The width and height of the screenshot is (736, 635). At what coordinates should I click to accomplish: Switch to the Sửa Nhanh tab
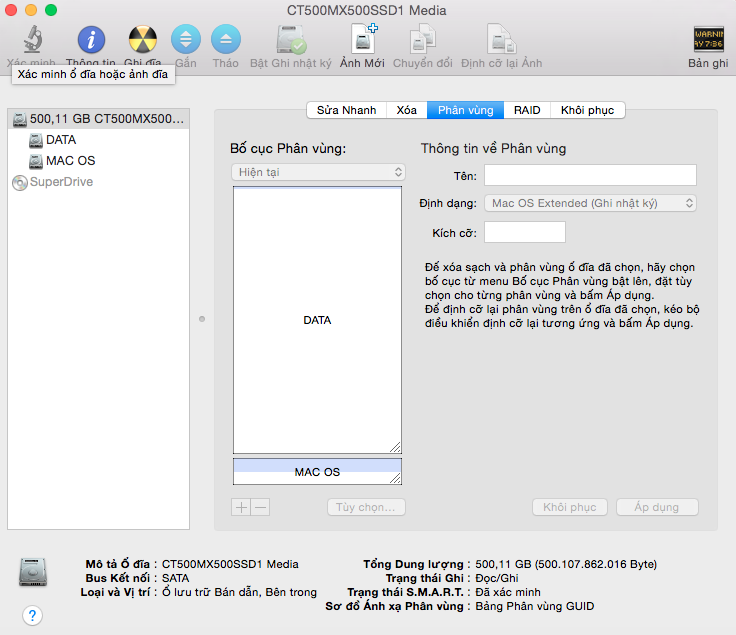click(346, 110)
